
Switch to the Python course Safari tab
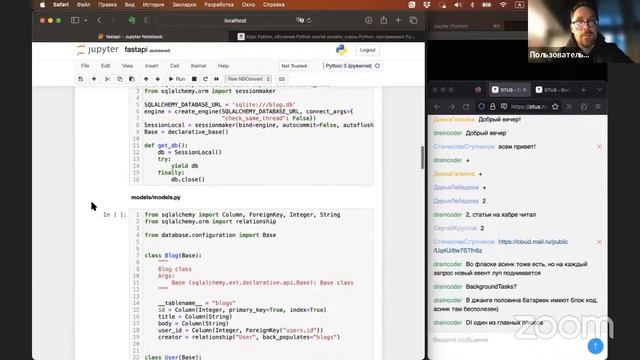(x=327, y=37)
